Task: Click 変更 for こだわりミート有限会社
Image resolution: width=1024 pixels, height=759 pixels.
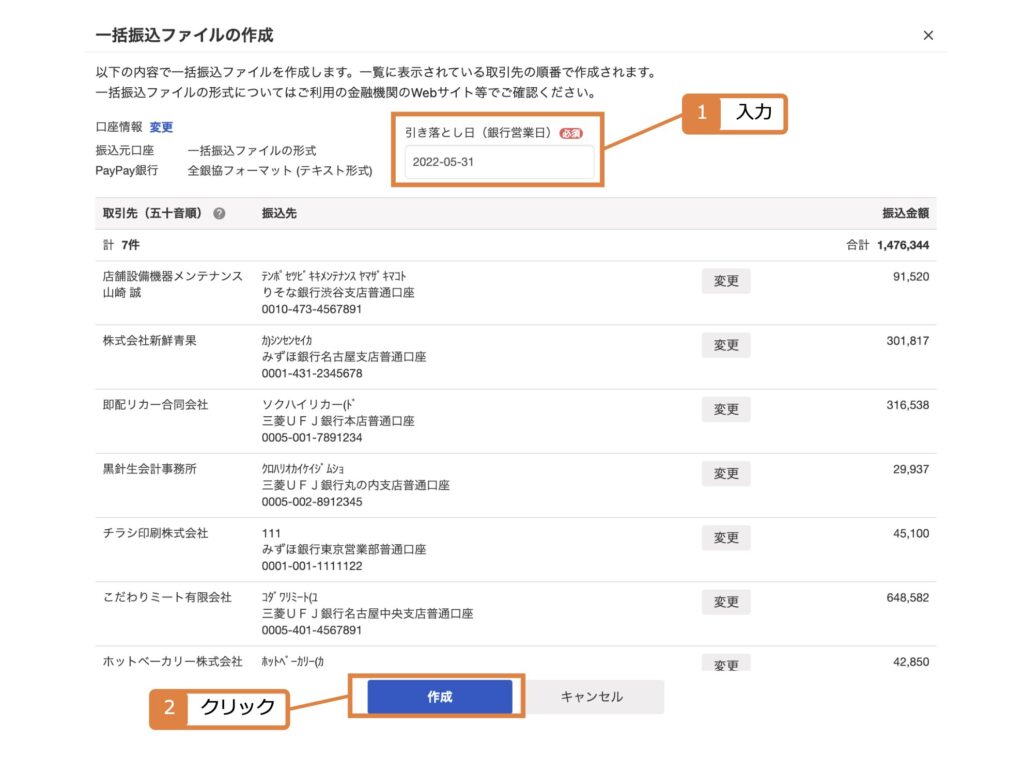Action: pos(726,602)
